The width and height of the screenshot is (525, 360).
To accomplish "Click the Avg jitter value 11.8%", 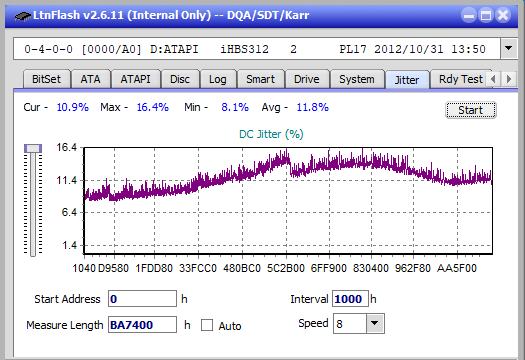I will pyautogui.click(x=313, y=107).
